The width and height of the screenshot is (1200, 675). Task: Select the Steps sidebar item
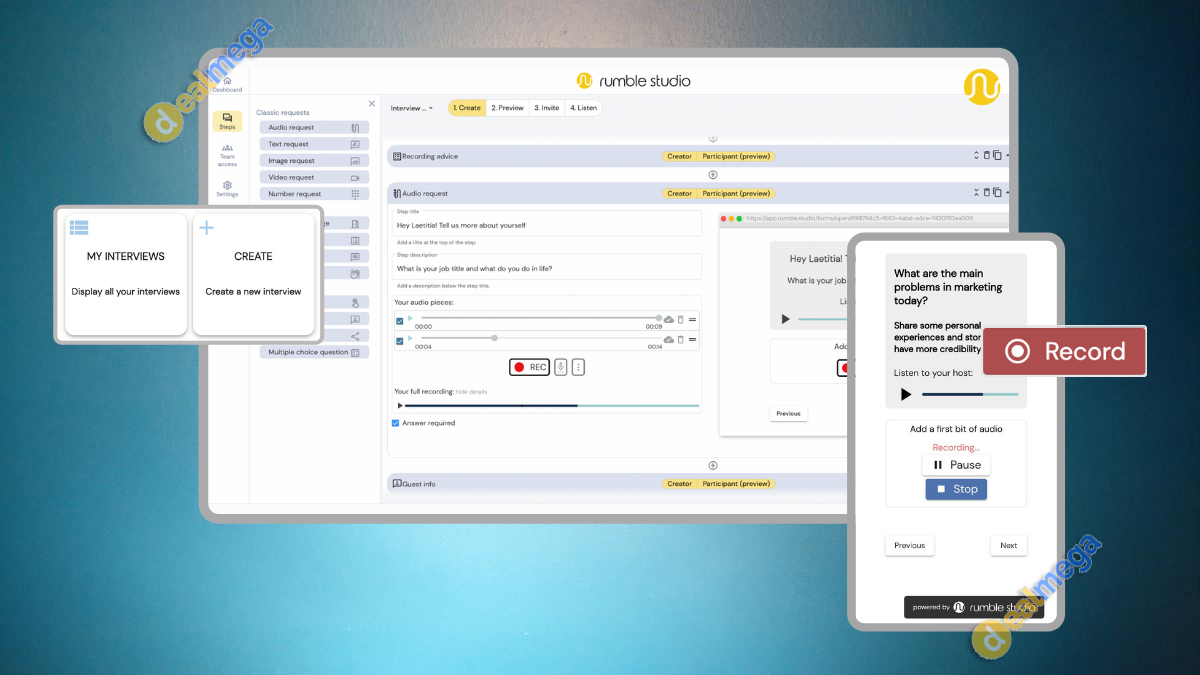(227, 121)
